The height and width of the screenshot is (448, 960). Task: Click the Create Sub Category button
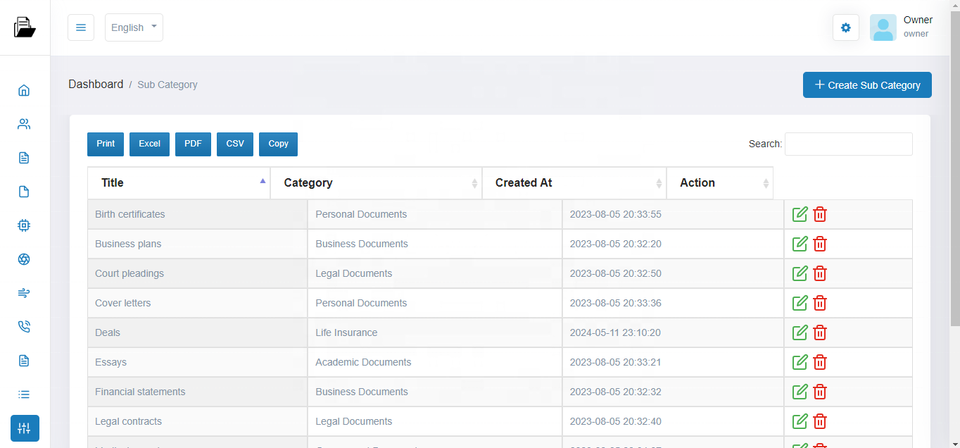click(867, 85)
